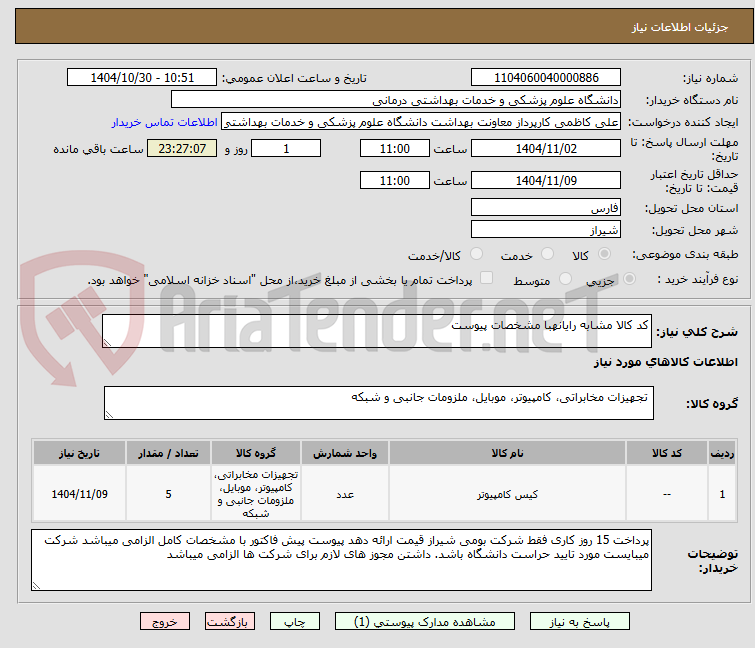Viewport: 755px width, 648px height.
Task: Select the متوسط purchase type radio
Action: coord(565,279)
